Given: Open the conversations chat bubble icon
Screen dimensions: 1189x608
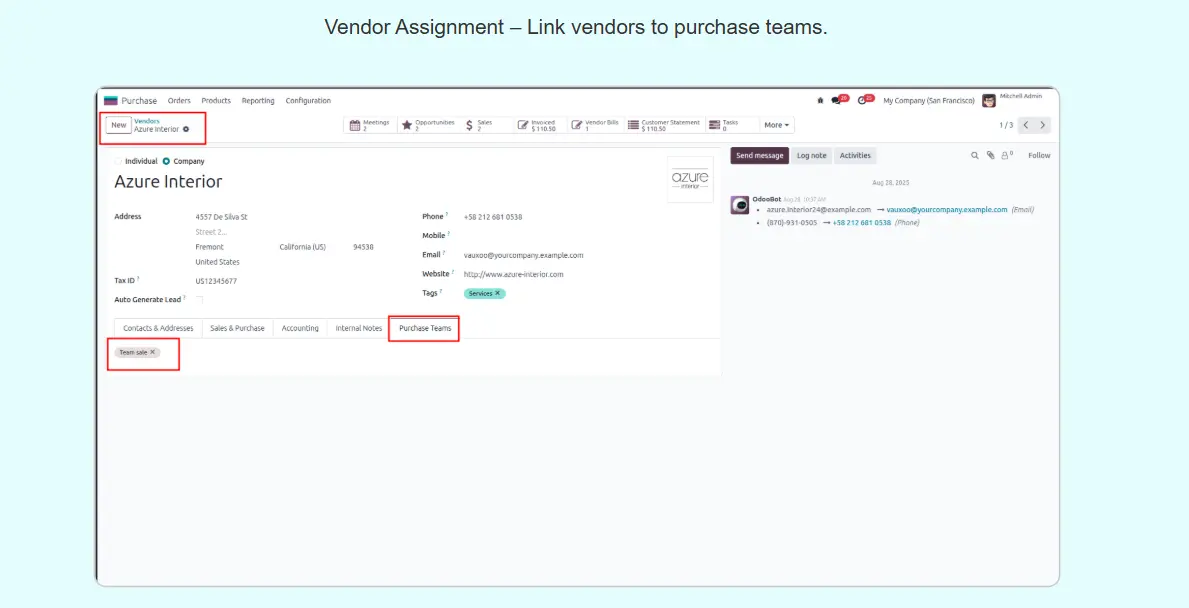Looking at the screenshot, I should [x=837, y=100].
